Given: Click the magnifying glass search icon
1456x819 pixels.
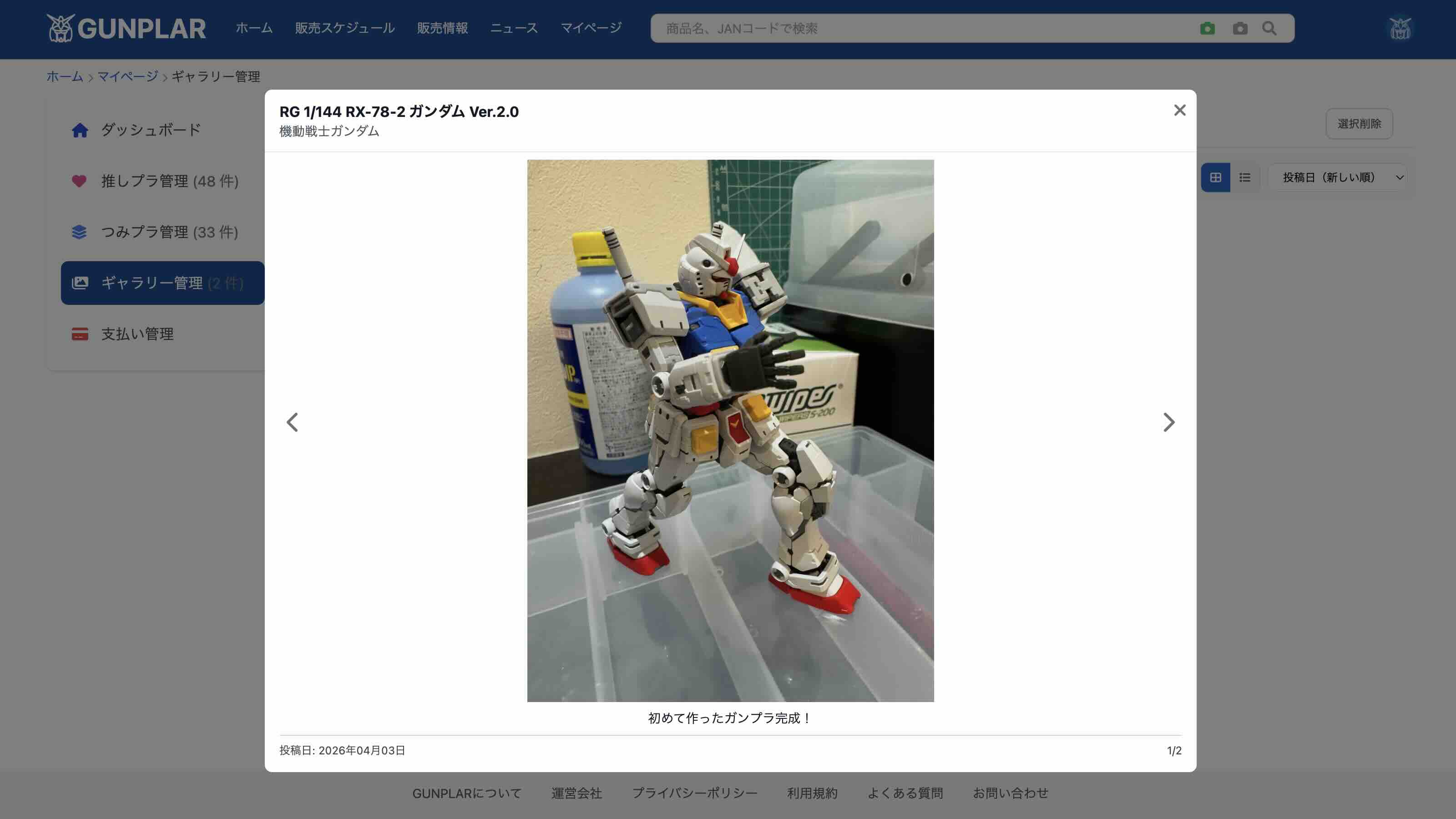Looking at the screenshot, I should click(x=1269, y=28).
